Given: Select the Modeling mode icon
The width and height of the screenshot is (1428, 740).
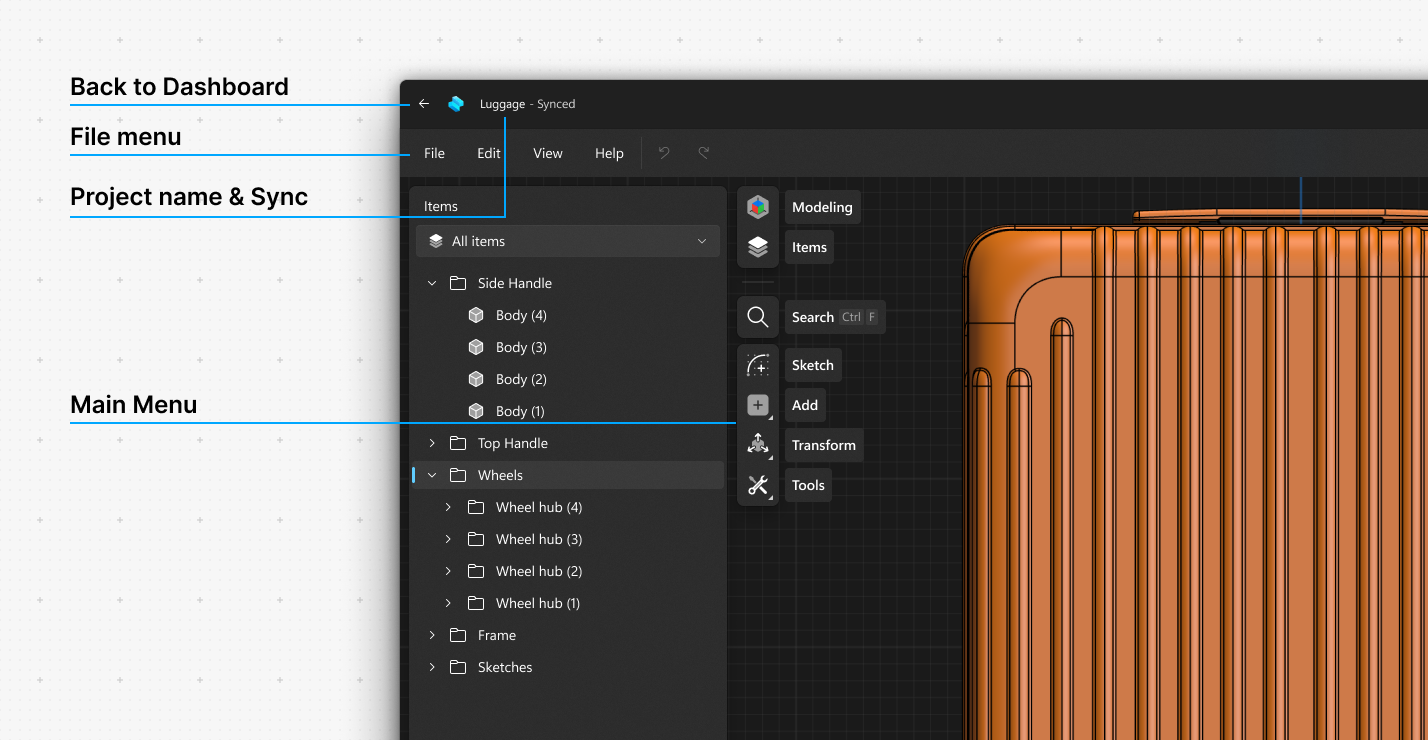Looking at the screenshot, I should pos(758,206).
